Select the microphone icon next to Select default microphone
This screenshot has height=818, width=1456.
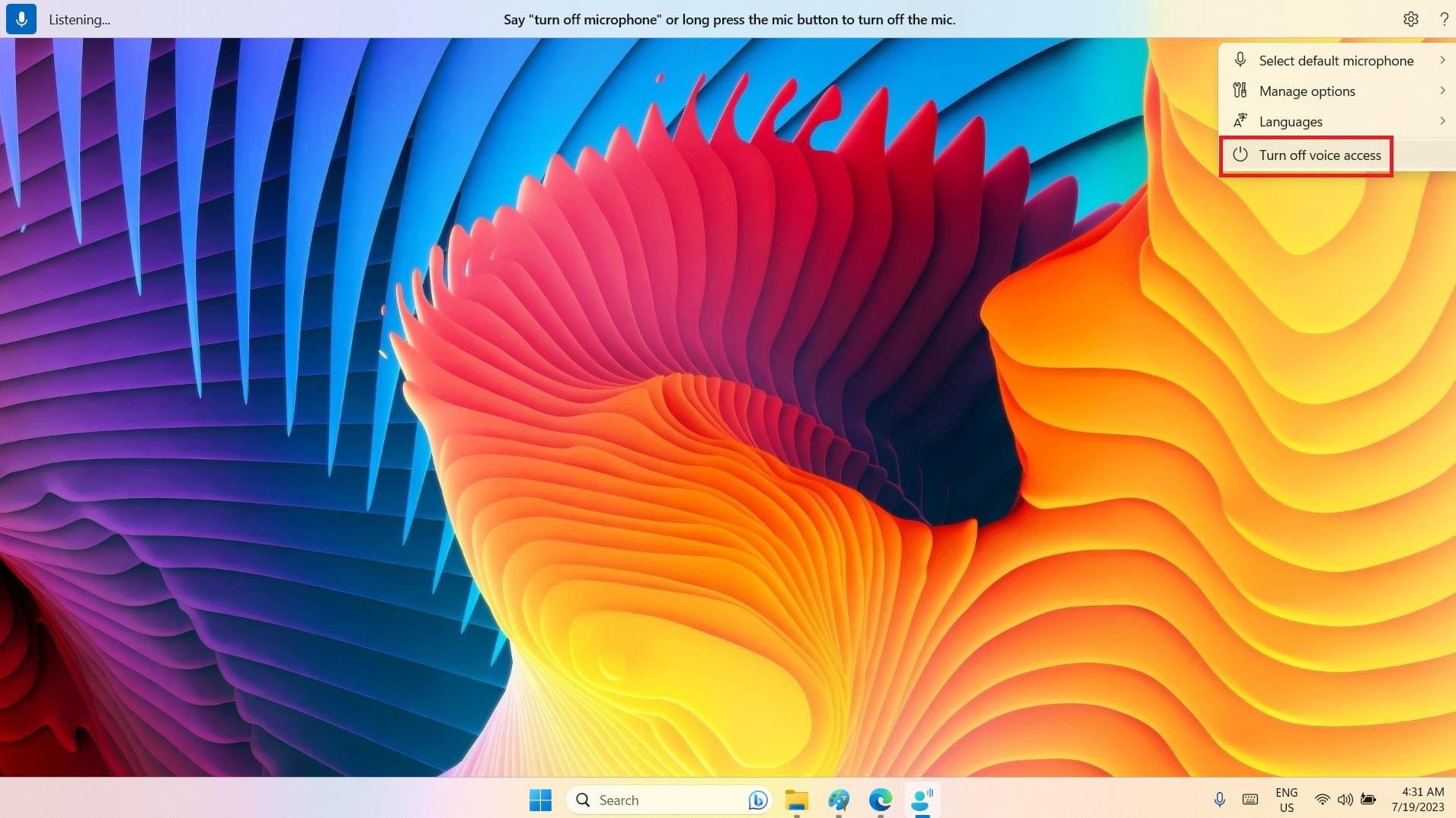[x=1240, y=60]
